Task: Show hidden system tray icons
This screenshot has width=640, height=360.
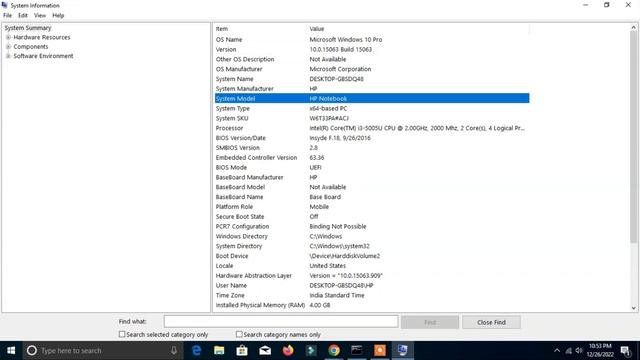Action: [x=557, y=351]
